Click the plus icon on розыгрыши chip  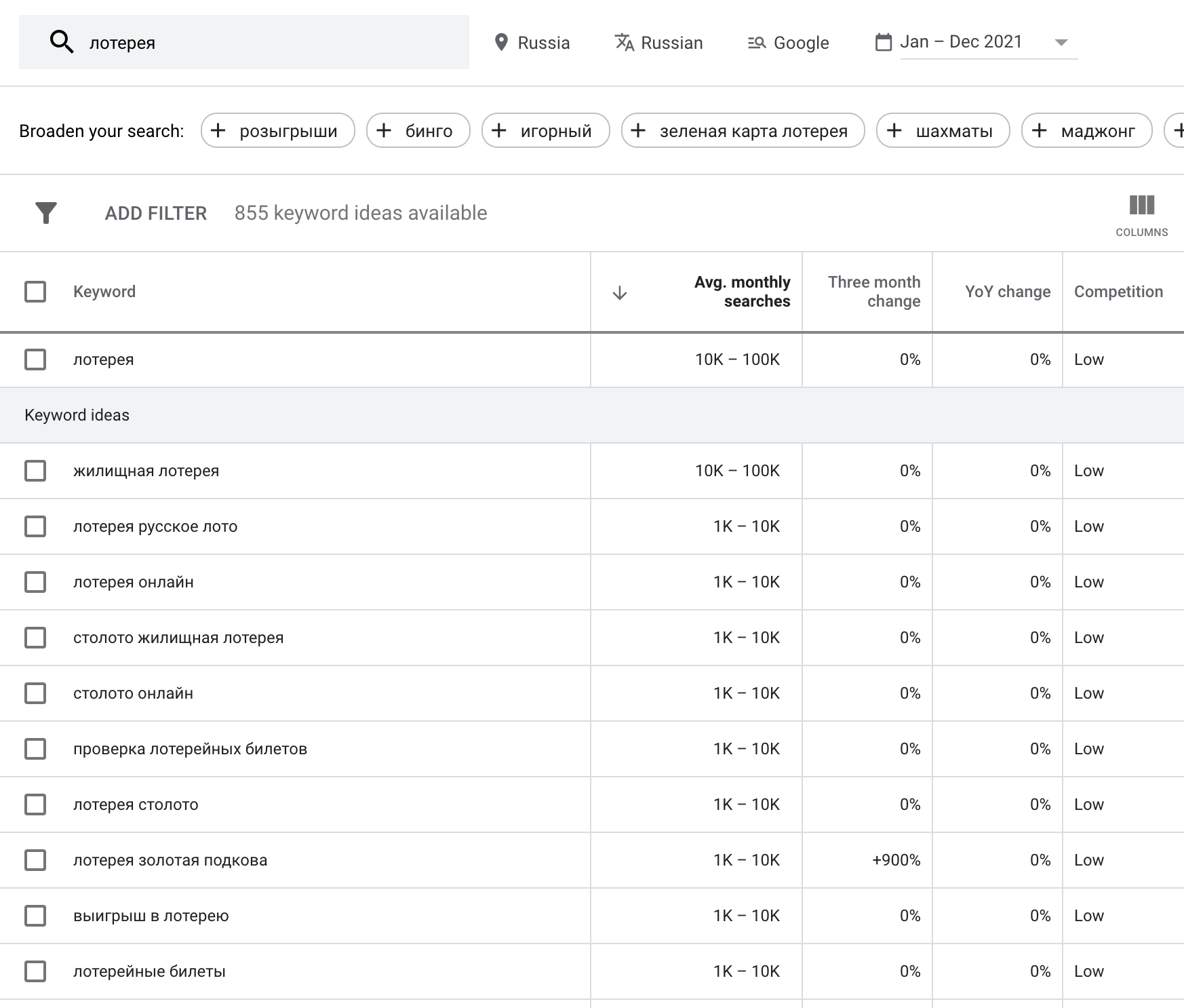click(218, 130)
